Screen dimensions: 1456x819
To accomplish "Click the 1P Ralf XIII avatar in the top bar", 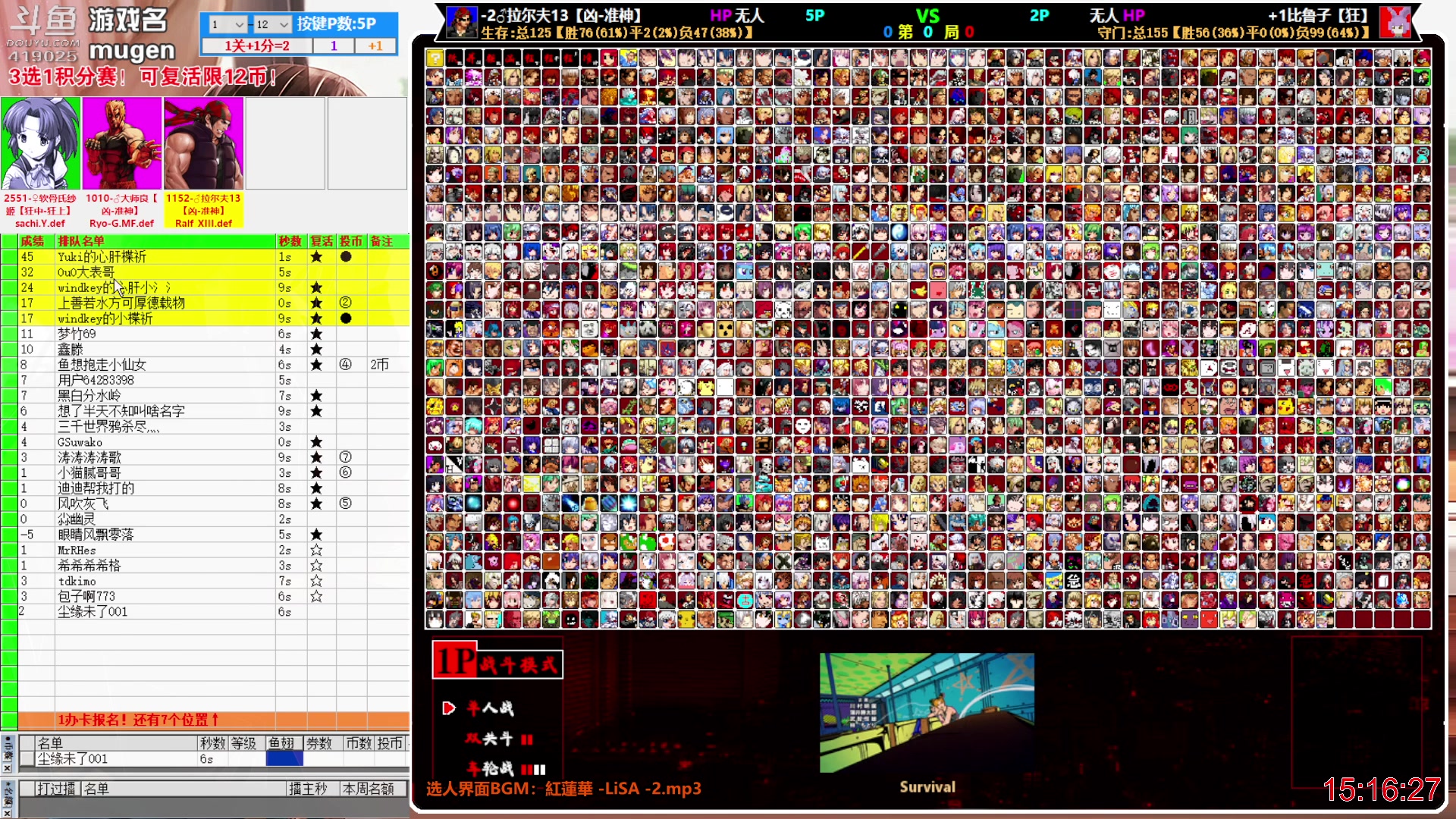I will tap(461, 20).
